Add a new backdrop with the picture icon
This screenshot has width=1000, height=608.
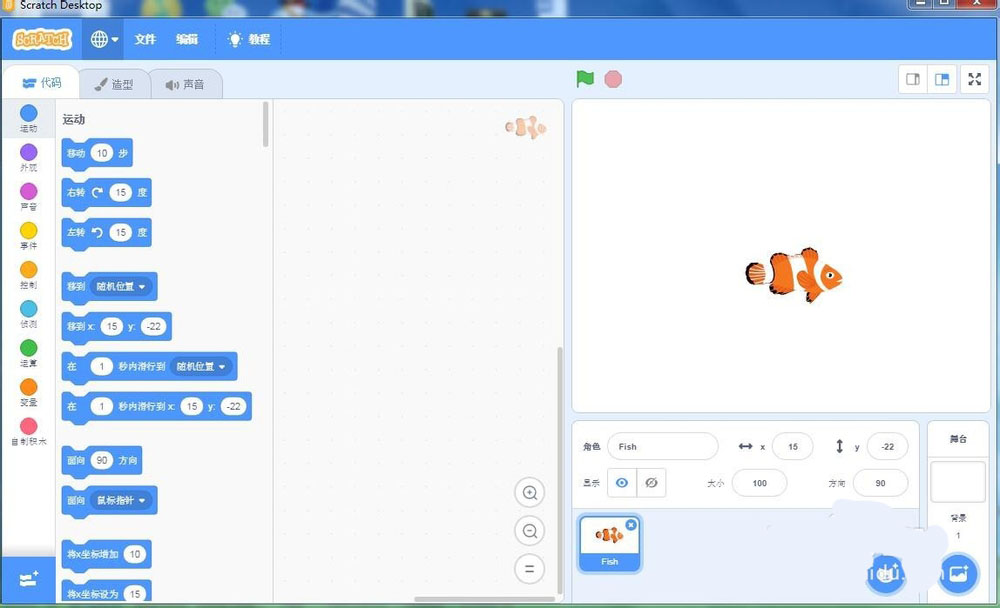958,573
